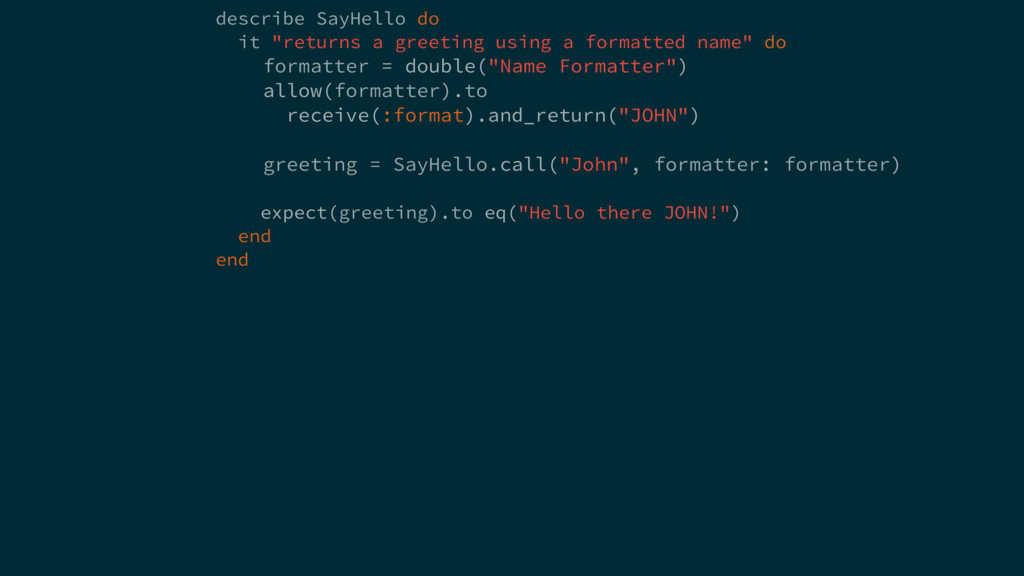This screenshot has width=1024, height=576.
Task: Click the "returns a greeting using a formatted name" string
Action: pyautogui.click(x=512, y=43)
